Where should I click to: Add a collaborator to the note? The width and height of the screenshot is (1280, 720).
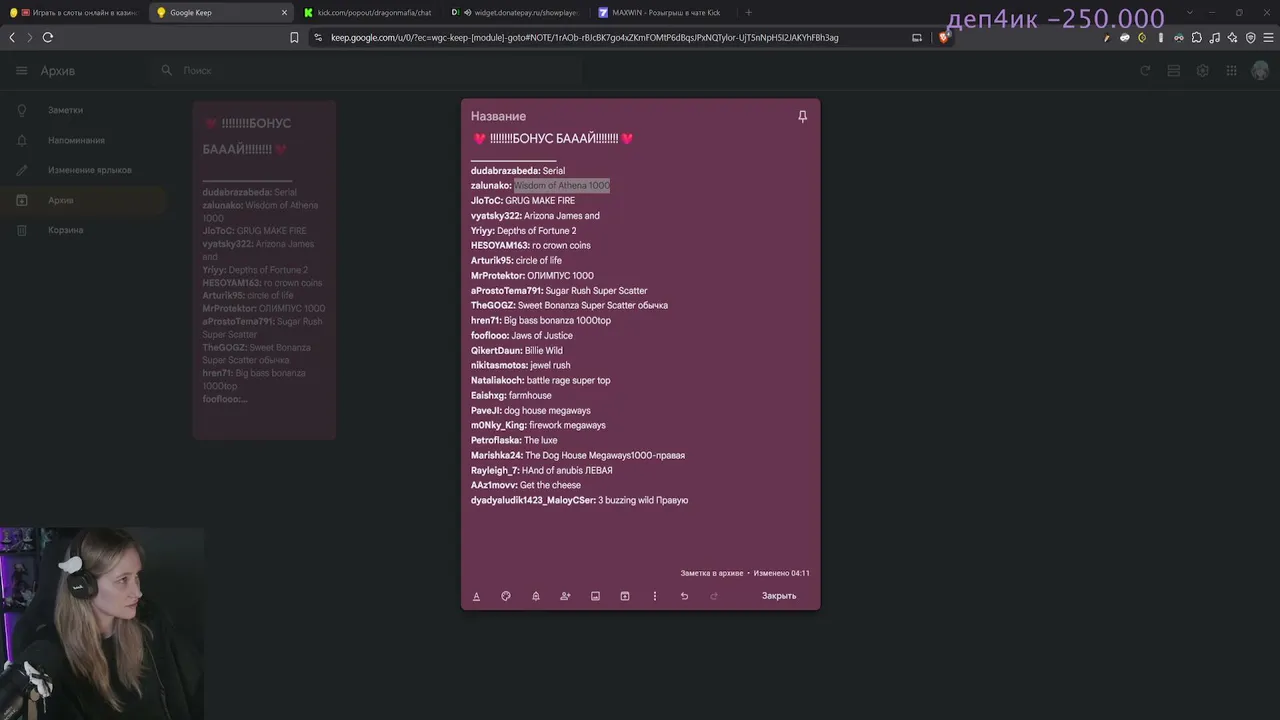pyautogui.click(x=565, y=596)
